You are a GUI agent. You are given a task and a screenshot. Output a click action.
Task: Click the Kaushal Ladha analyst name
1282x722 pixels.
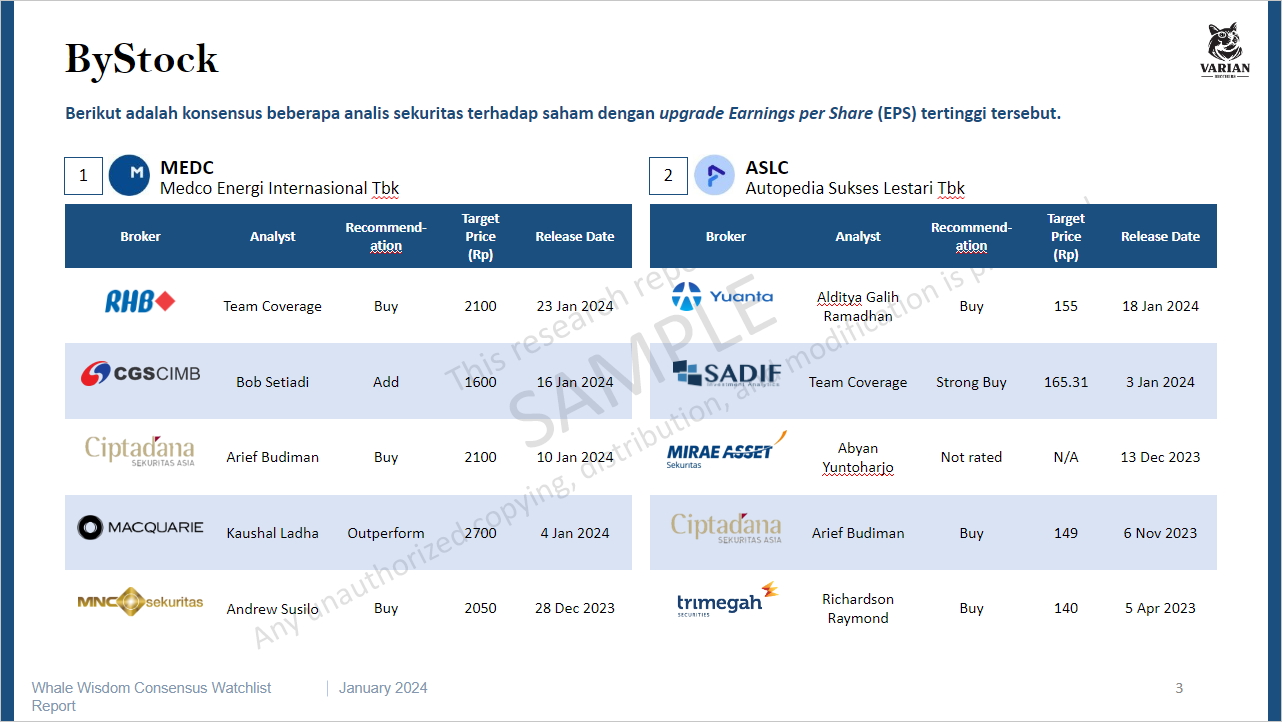[x=272, y=533]
